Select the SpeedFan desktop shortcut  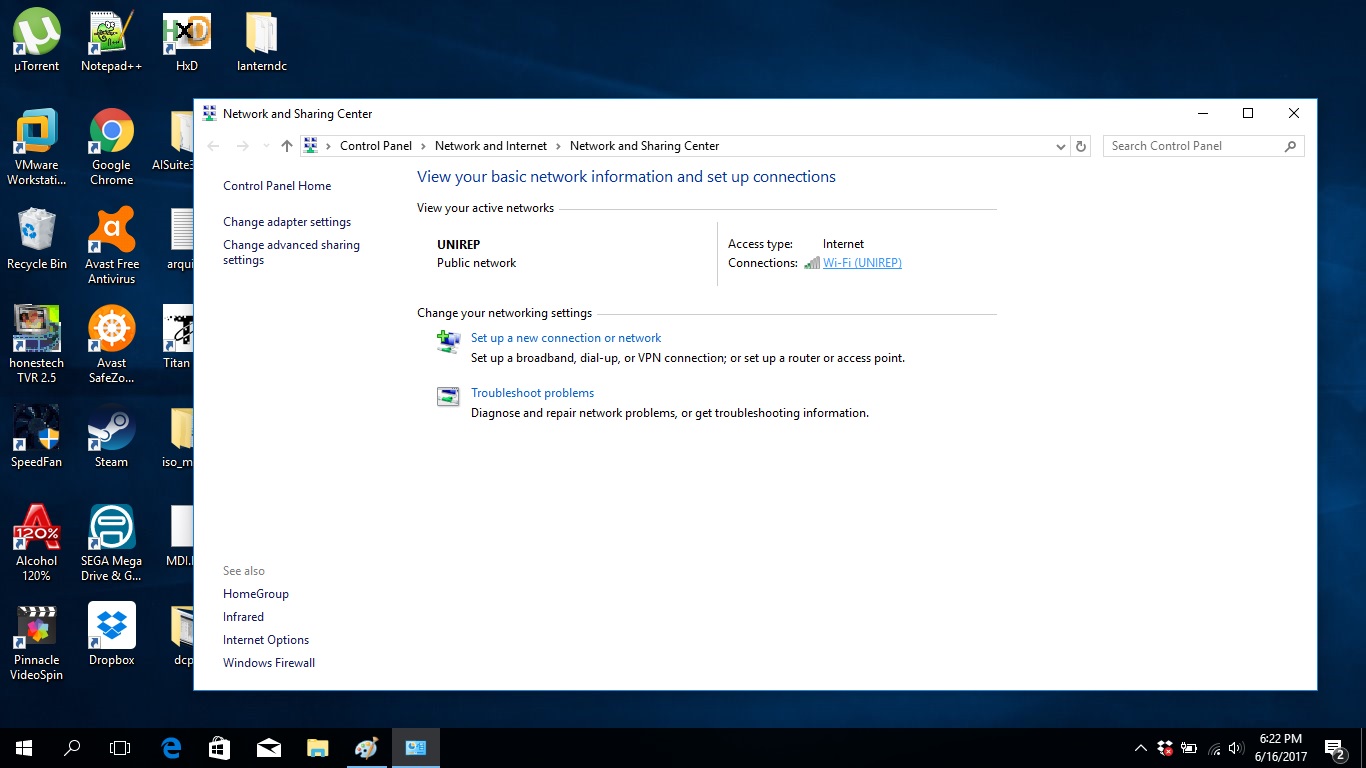pos(36,436)
